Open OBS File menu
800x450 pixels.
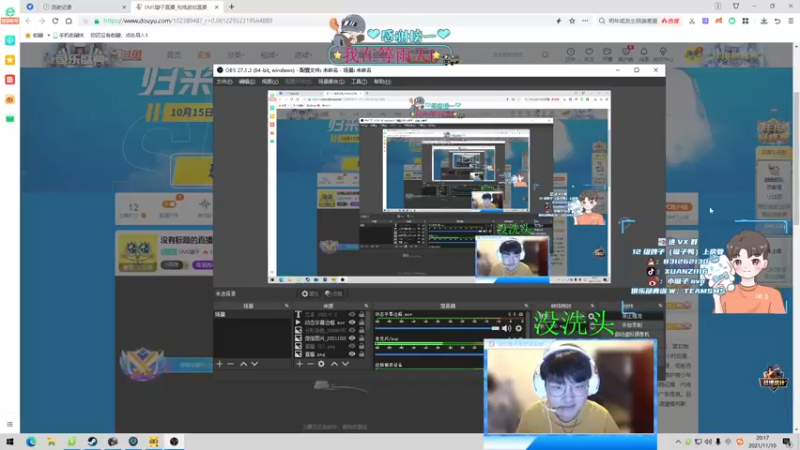tap(224, 82)
